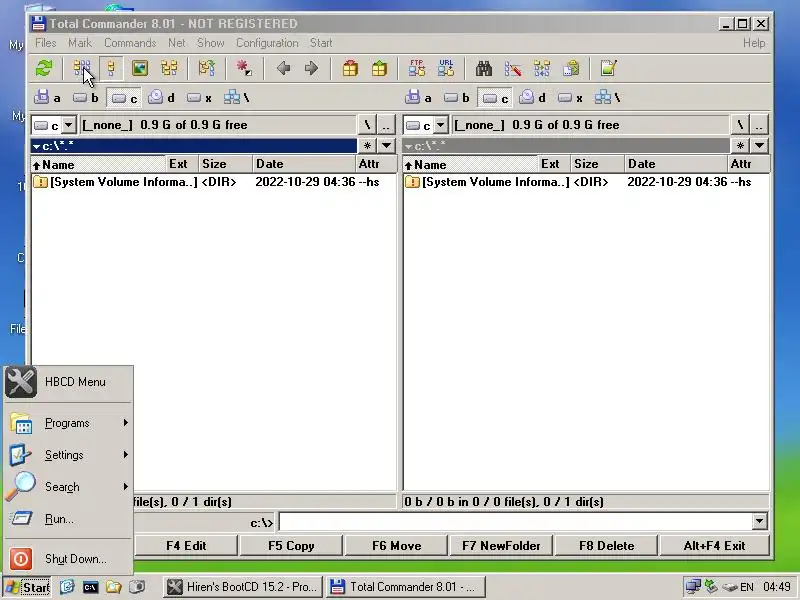Go to parent directory in right panel
Image resolution: width=800 pixels, height=600 pixels.
pos(759,125)
